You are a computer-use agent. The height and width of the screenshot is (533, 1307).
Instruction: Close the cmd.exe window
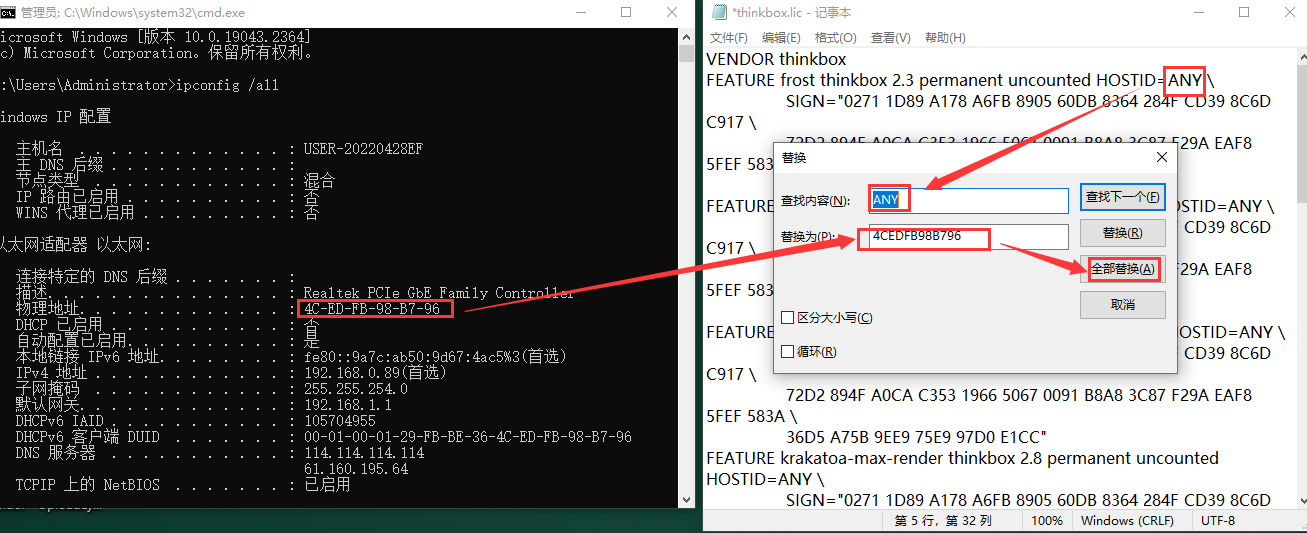pyautogui.click(x=672, y=12)
